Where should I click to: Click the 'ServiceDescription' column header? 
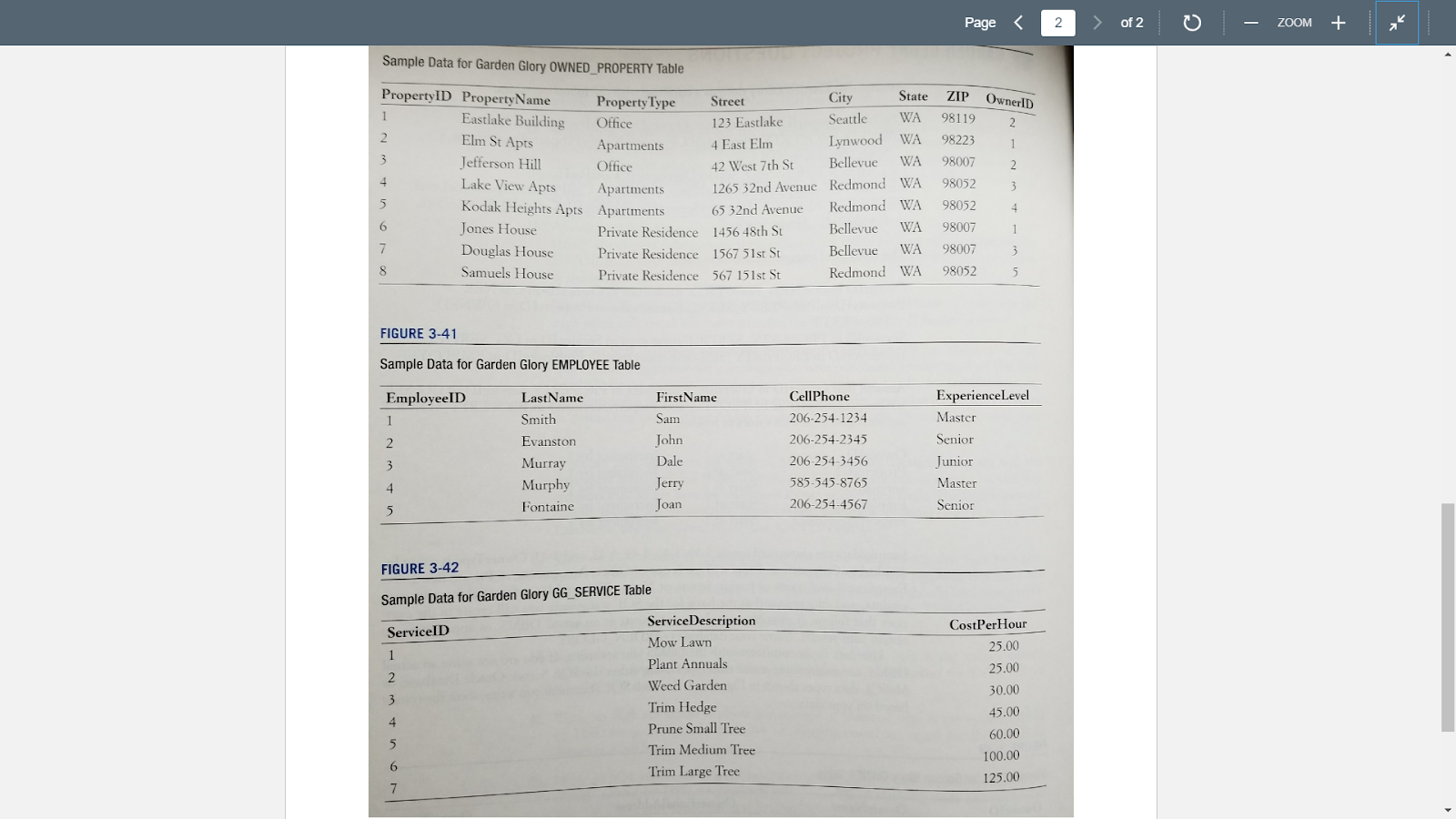coord(701,621)
